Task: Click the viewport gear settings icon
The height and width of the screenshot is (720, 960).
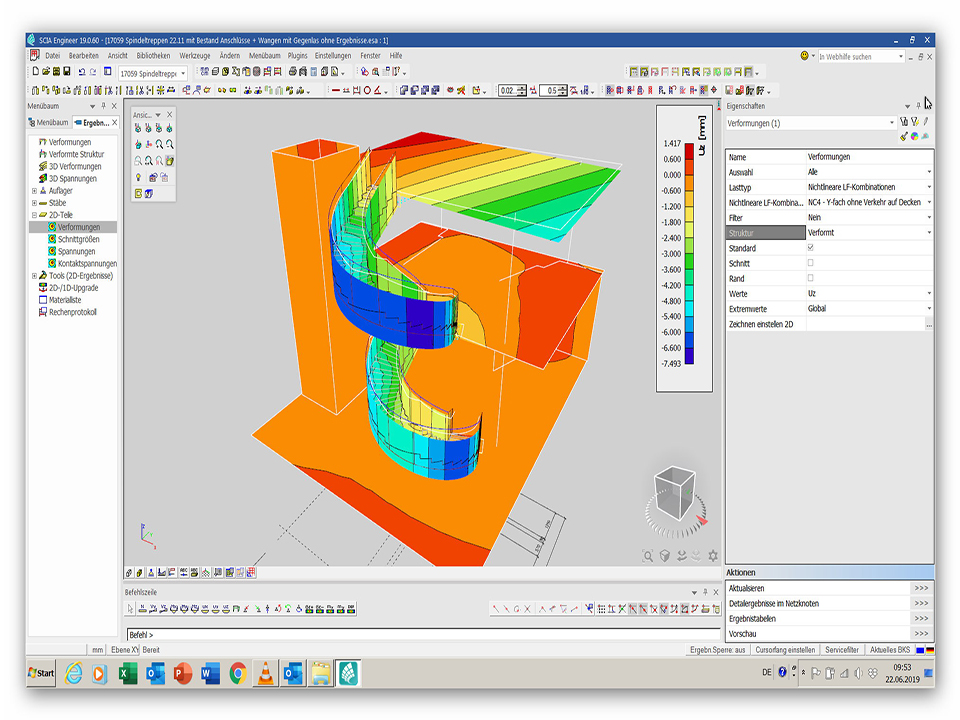Action: coord(713,556)
